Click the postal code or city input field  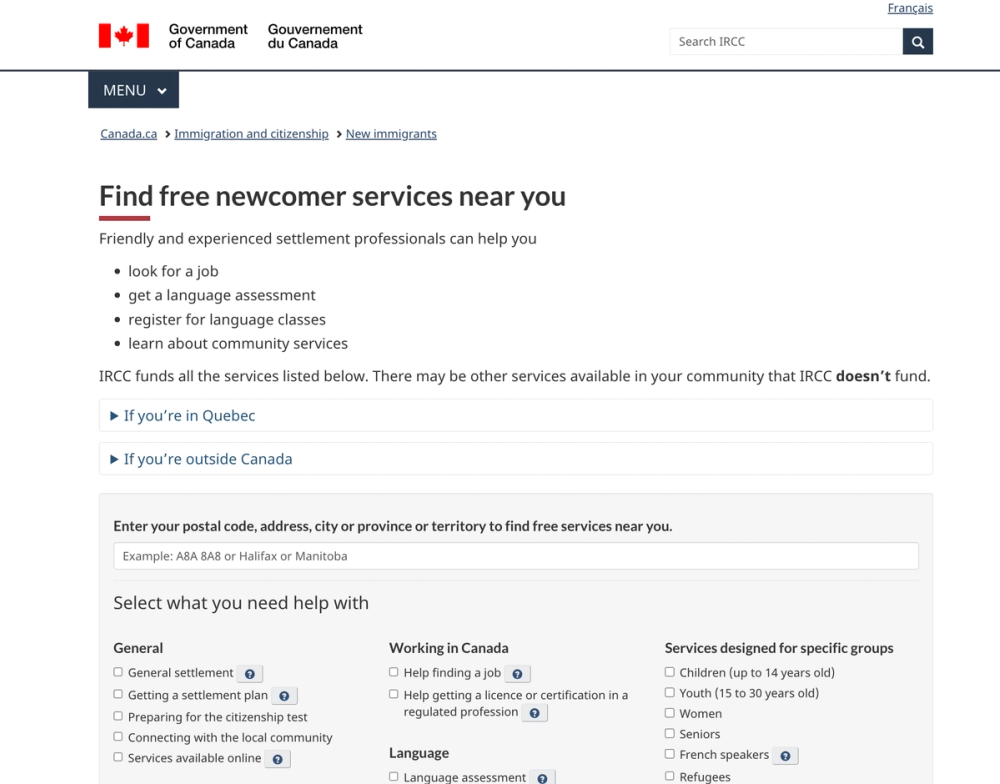[515, 556]
